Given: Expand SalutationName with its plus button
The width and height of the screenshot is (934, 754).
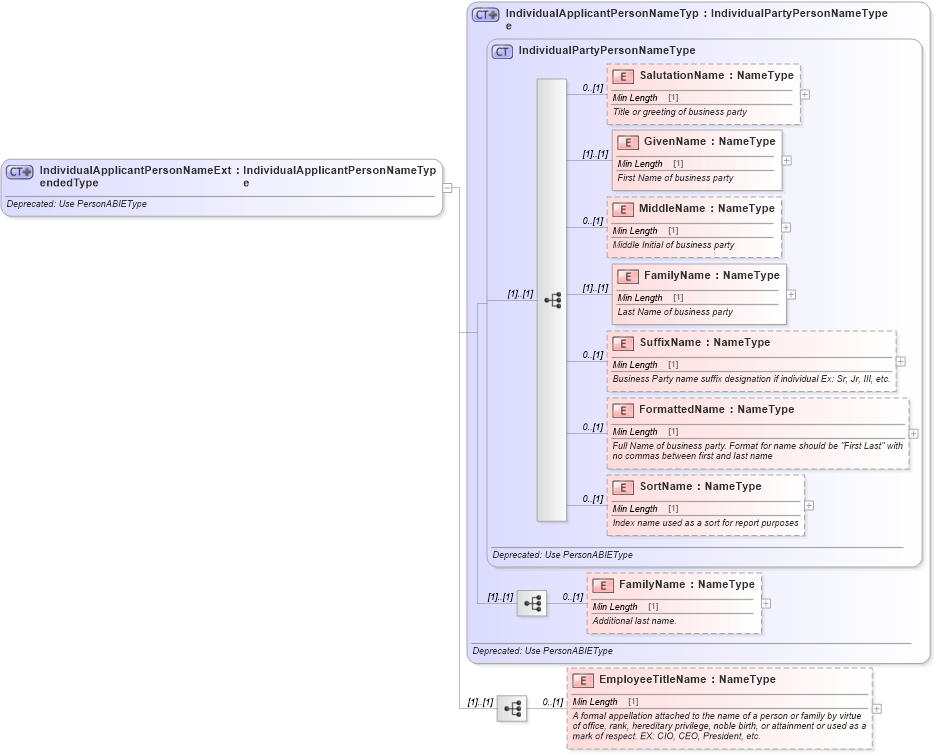Looking at the screenshot, I should [x=805, y=96].
